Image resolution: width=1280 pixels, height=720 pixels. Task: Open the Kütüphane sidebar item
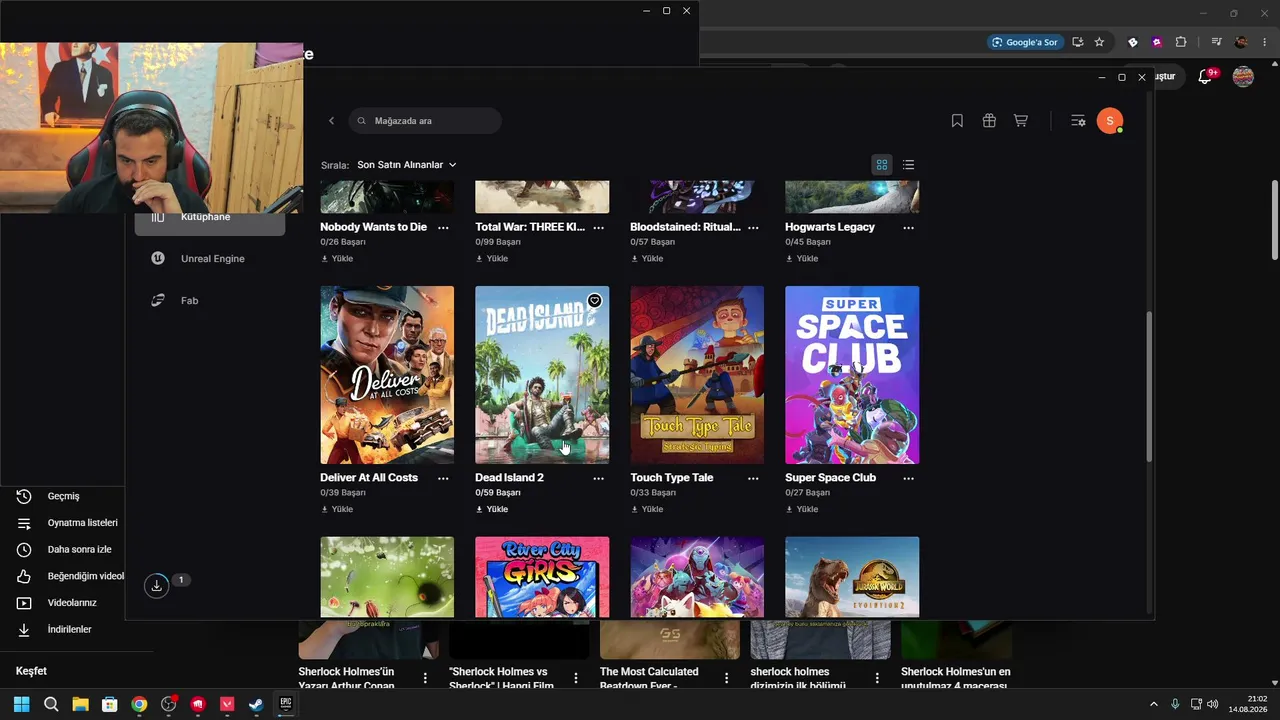(x=210, y=217)
